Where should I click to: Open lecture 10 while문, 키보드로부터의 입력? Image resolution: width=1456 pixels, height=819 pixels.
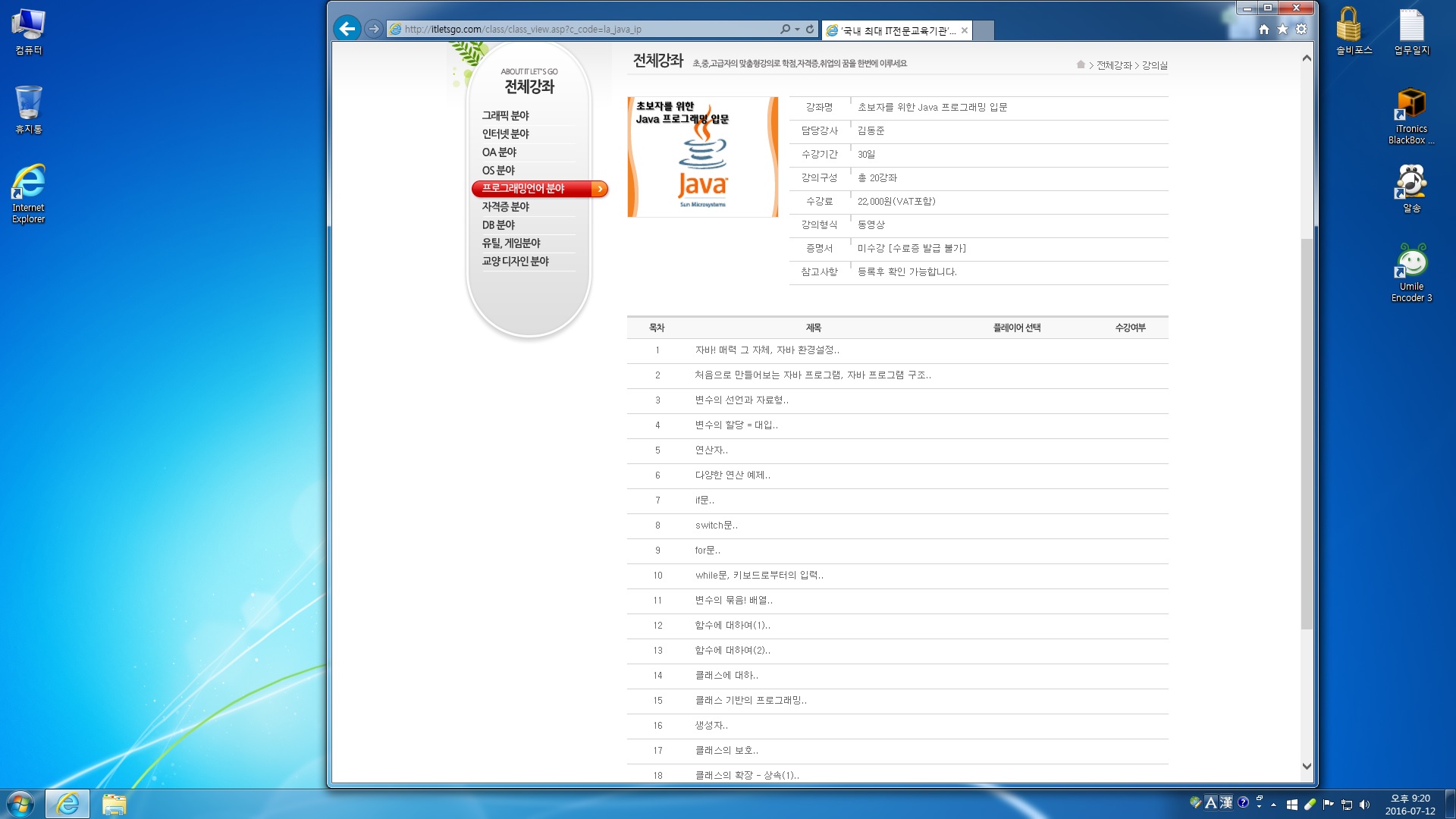[759, 575]
